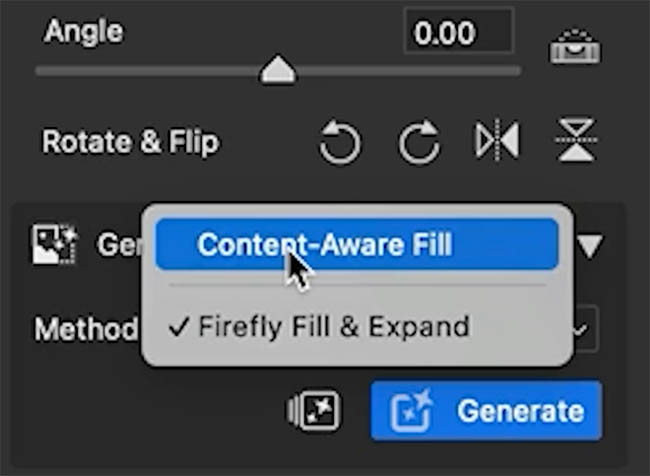Click the Rotate & Flip label
The width and height of the screenshot is (650, 476).
tap(131, 142)
